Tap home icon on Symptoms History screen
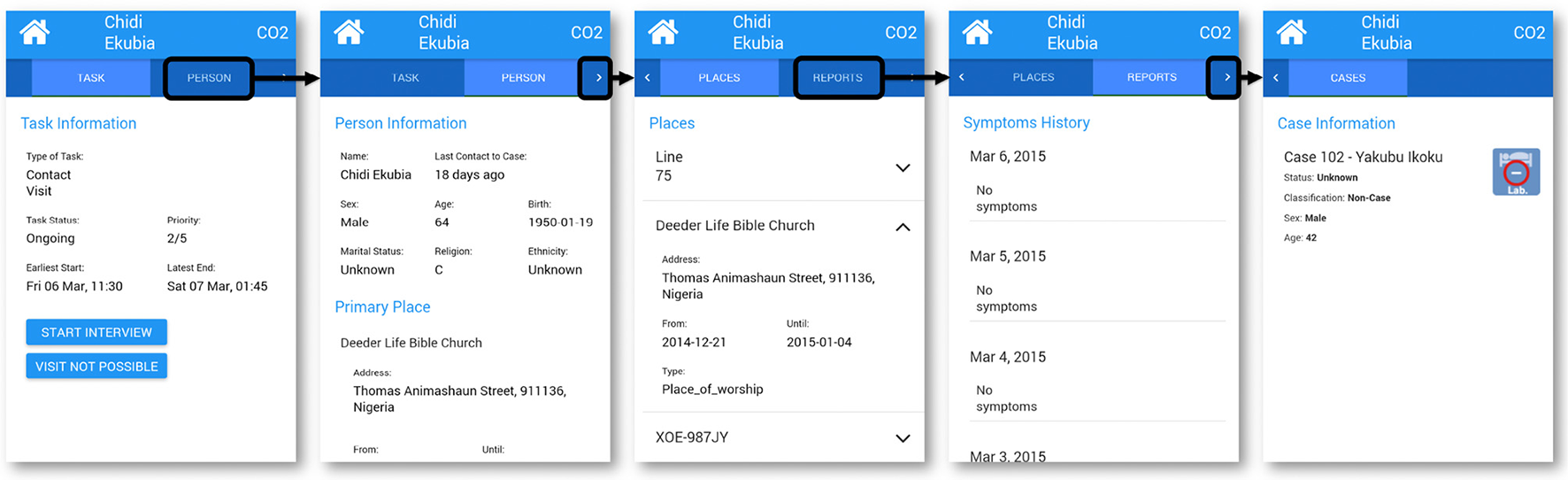 tap(977, 33)
